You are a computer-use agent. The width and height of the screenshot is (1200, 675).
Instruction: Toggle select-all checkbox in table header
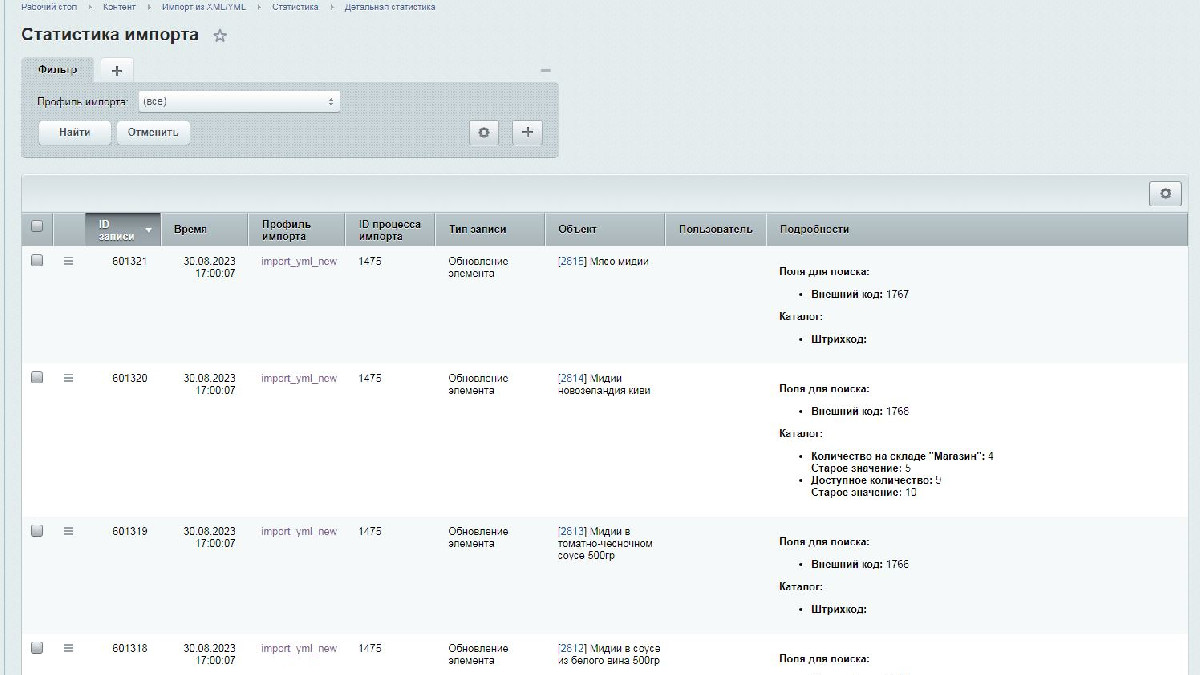click(37, 227)
